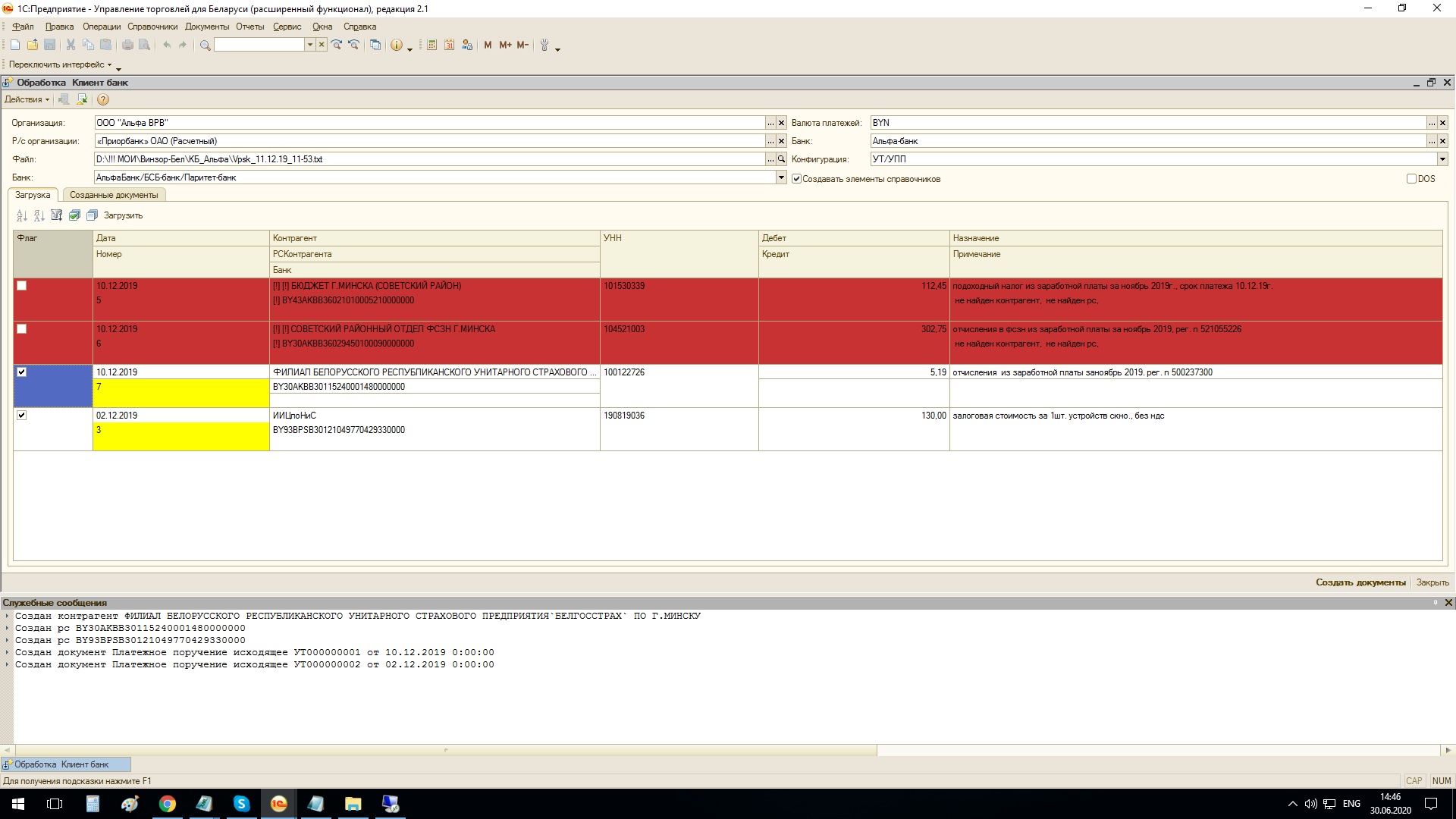Open Skype from the Windows taskbar
This screenshot has width=1456, height=819.
241,804
